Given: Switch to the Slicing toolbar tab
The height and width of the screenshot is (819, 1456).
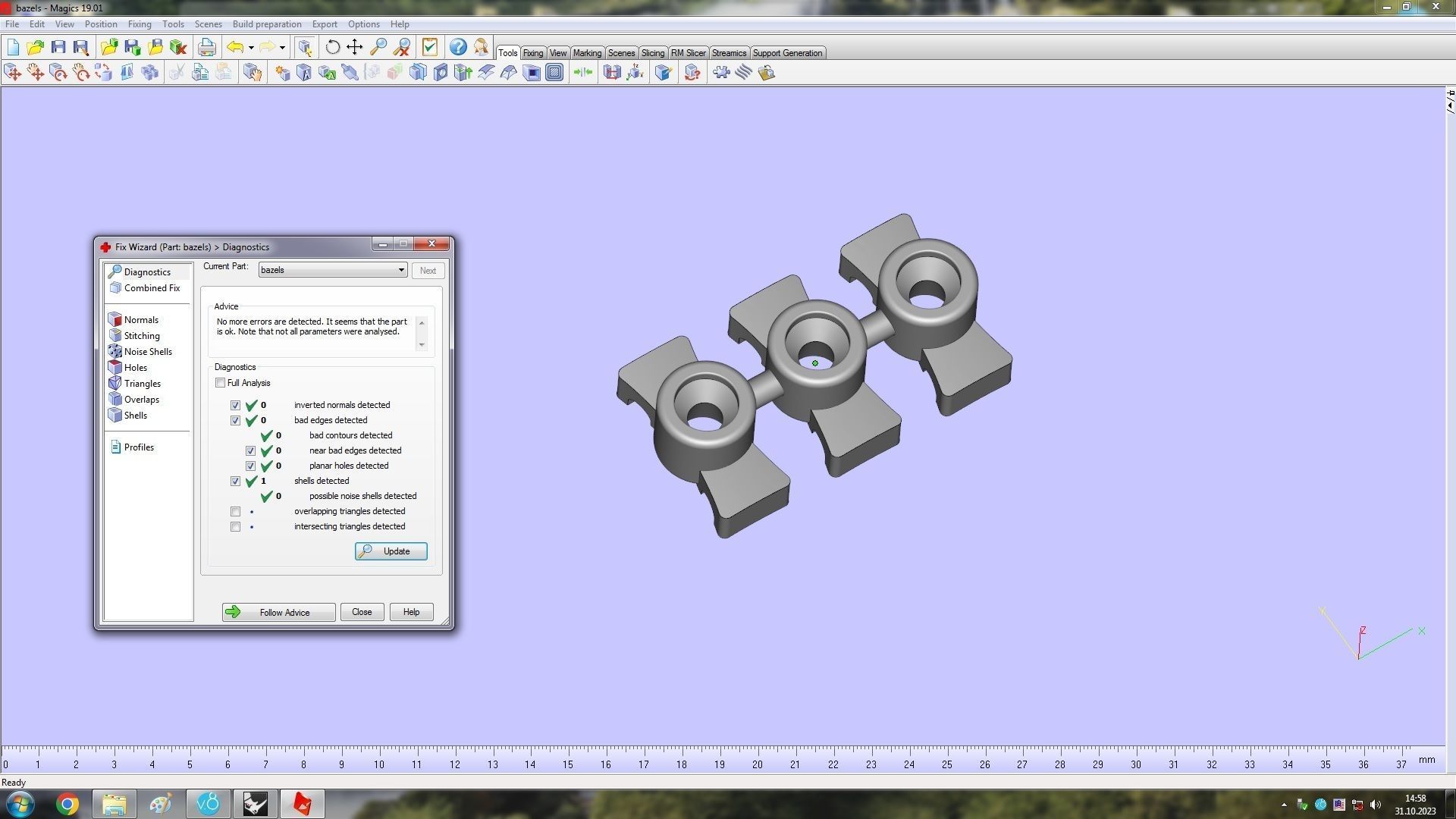Looking at the screenshot, I should (x=653, y=53).
